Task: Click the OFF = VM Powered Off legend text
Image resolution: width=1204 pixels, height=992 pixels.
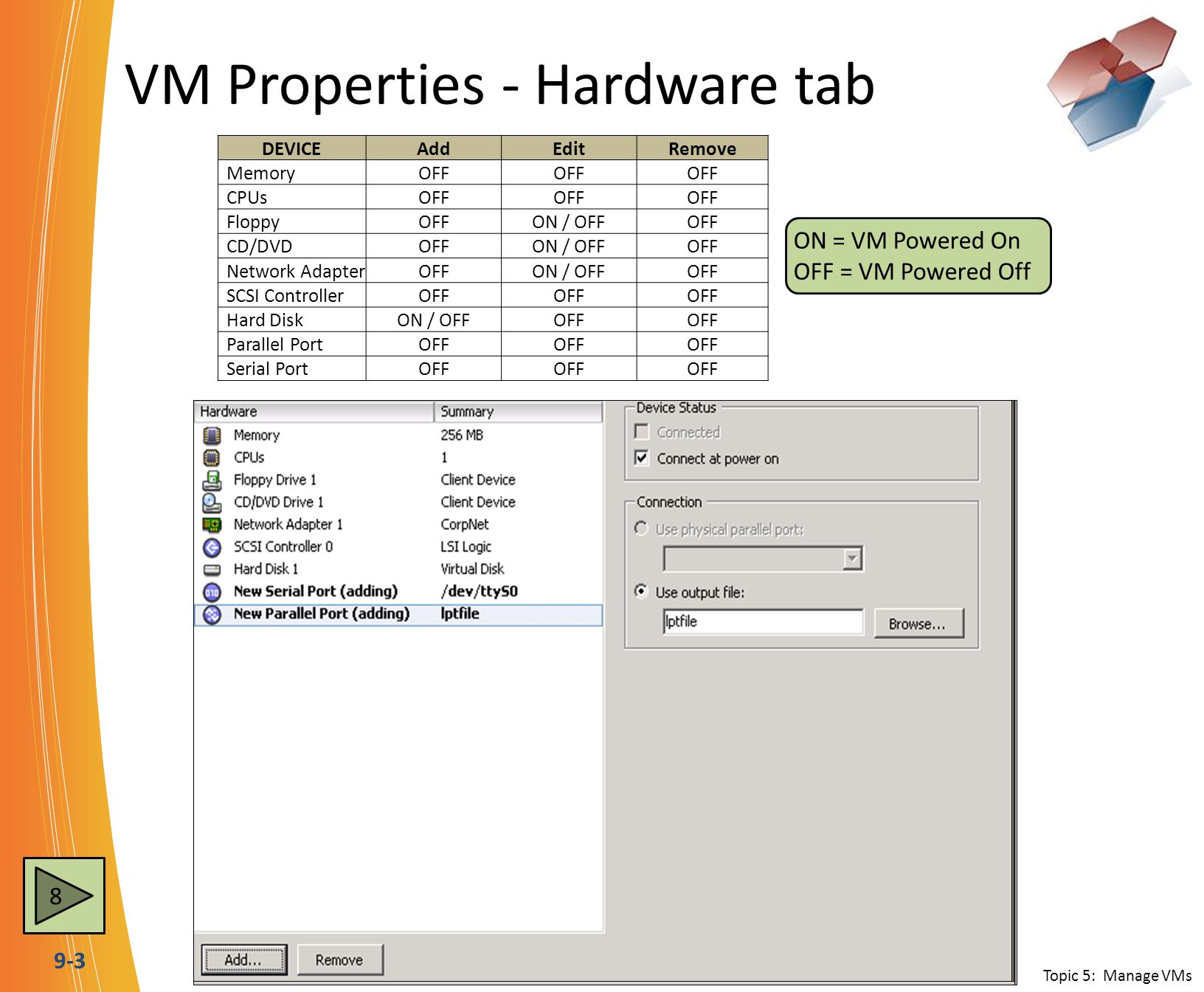Action: (912, 272)
